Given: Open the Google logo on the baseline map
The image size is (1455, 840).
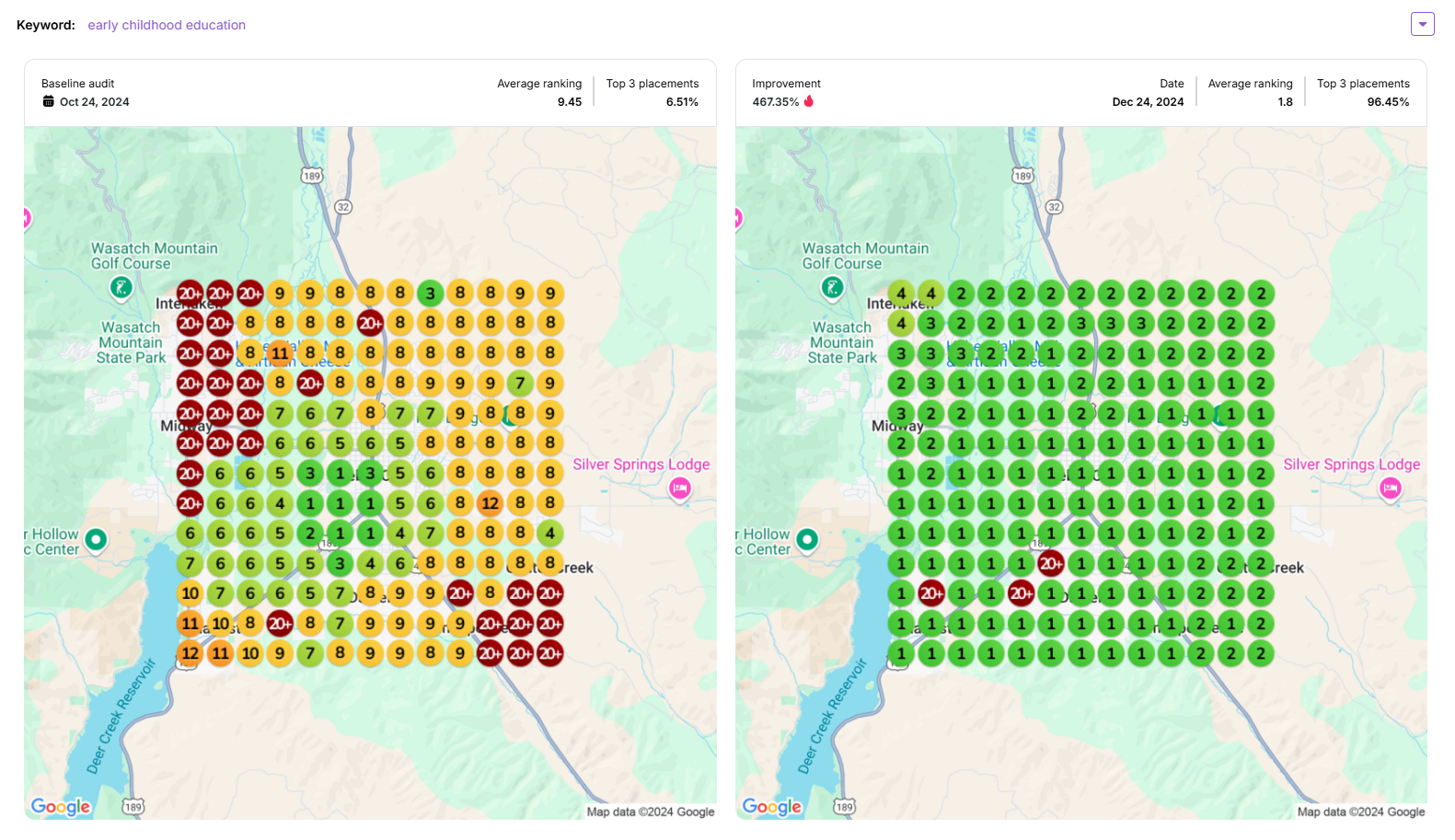Looking at the screenshot, I should (61, 807).
